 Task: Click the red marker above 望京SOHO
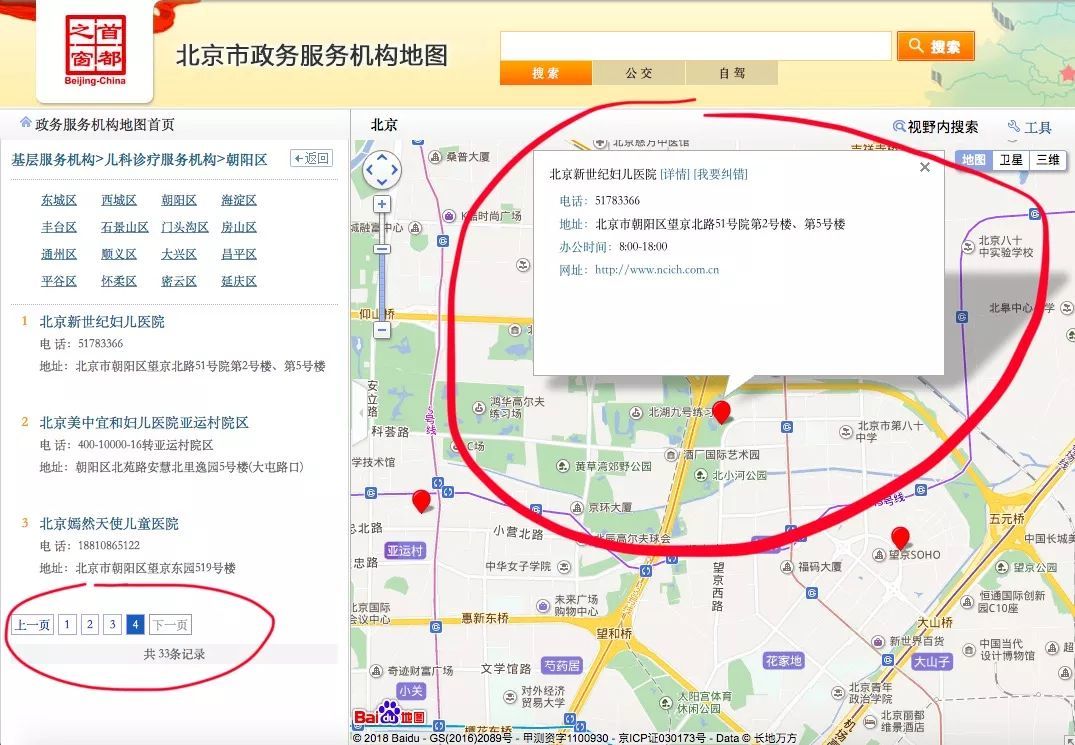pyautogui.click(x=900, y=538)
